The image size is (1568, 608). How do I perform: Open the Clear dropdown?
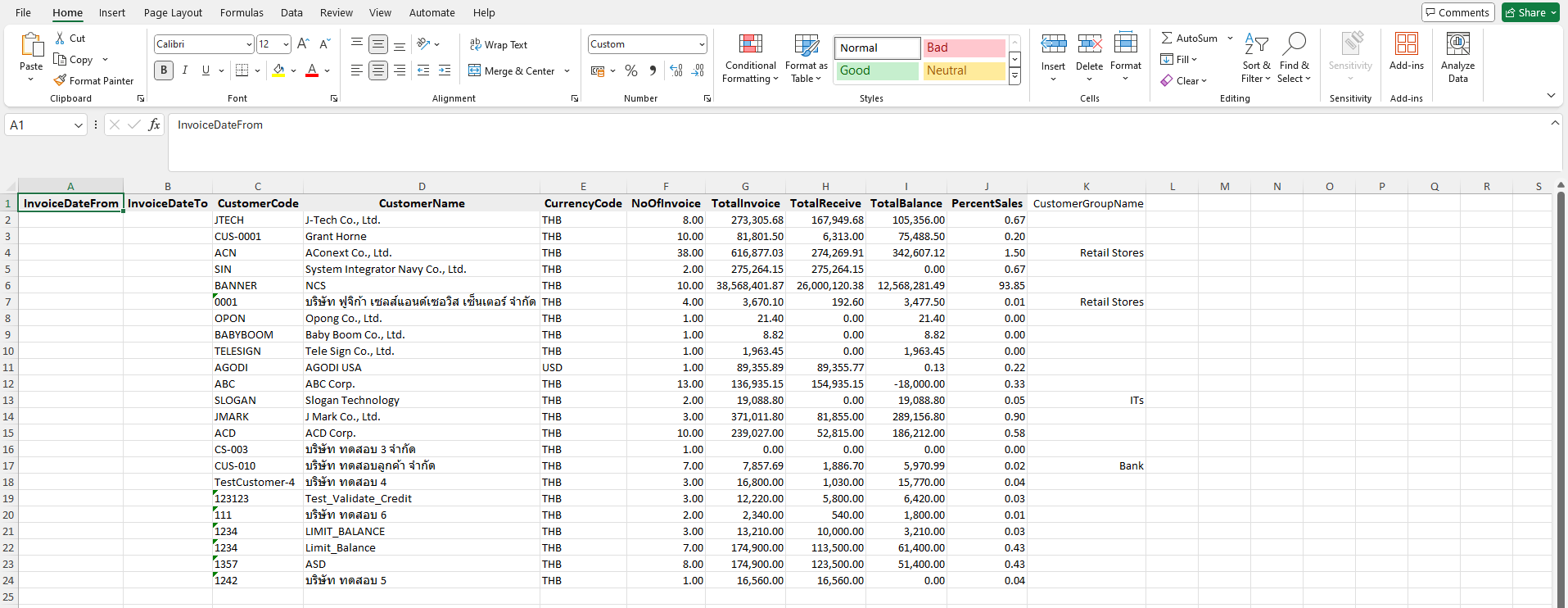pos(1184,80)
